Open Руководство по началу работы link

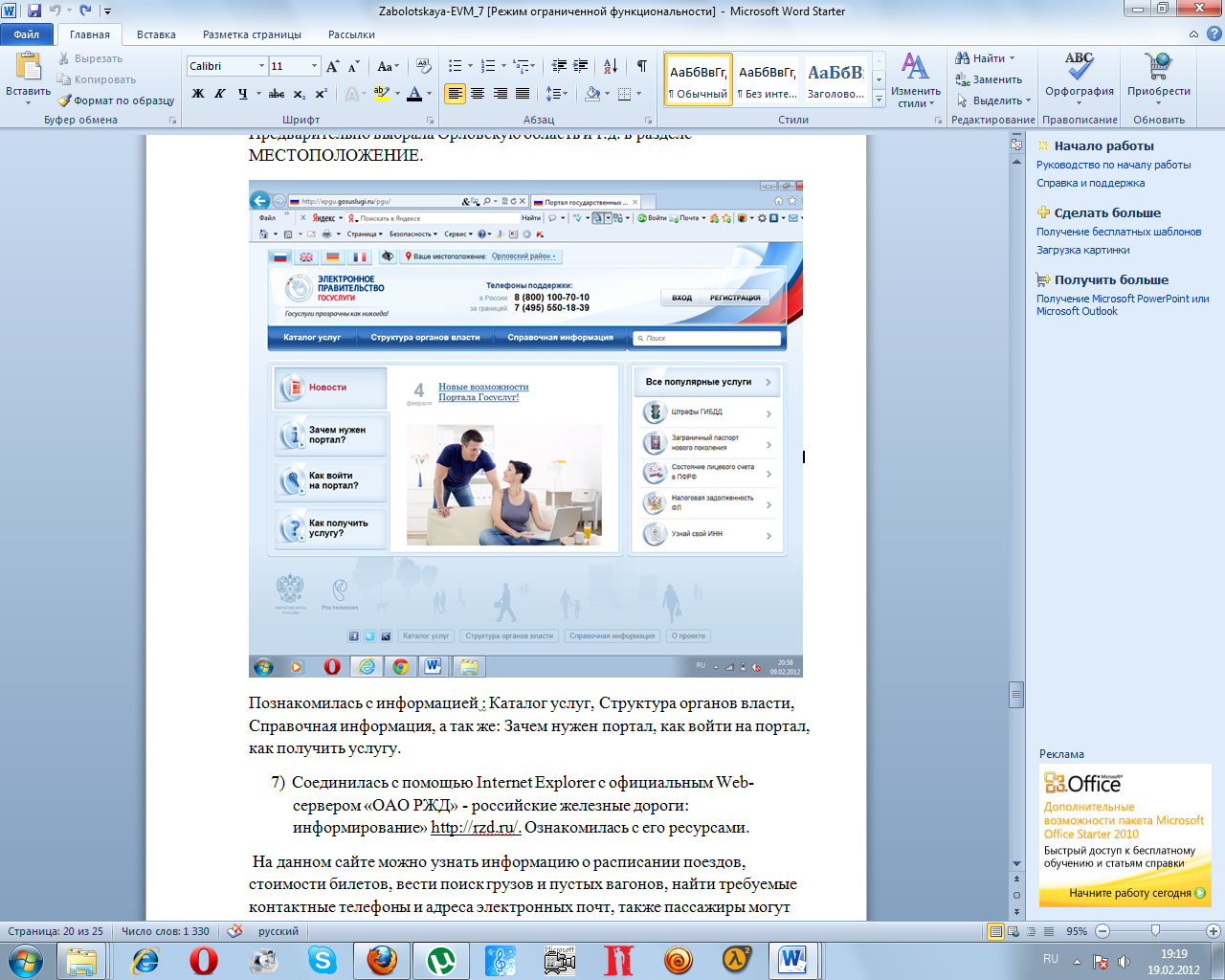tap(1114, 165)
